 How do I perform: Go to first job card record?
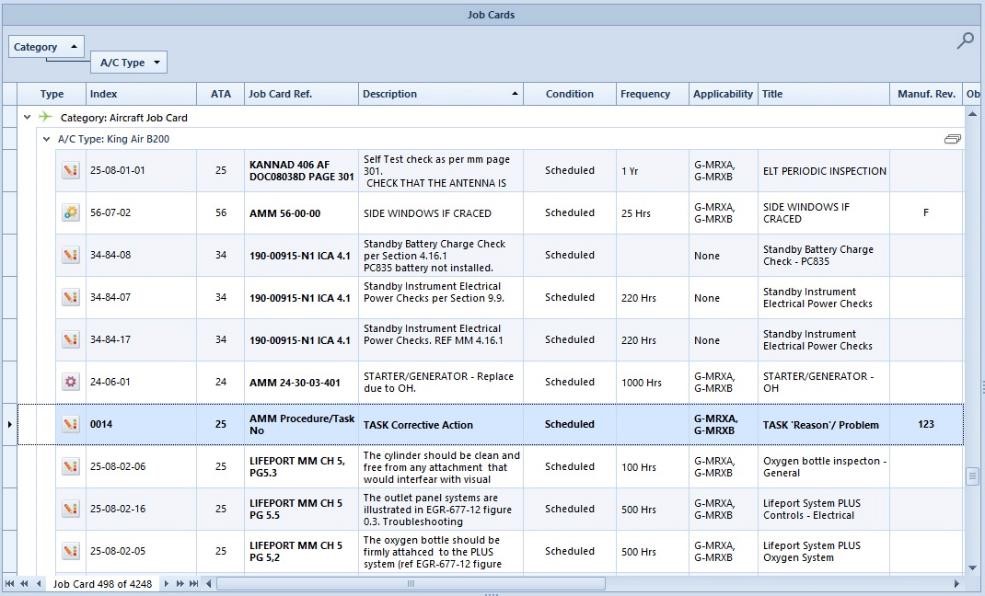tap(9, 583)
